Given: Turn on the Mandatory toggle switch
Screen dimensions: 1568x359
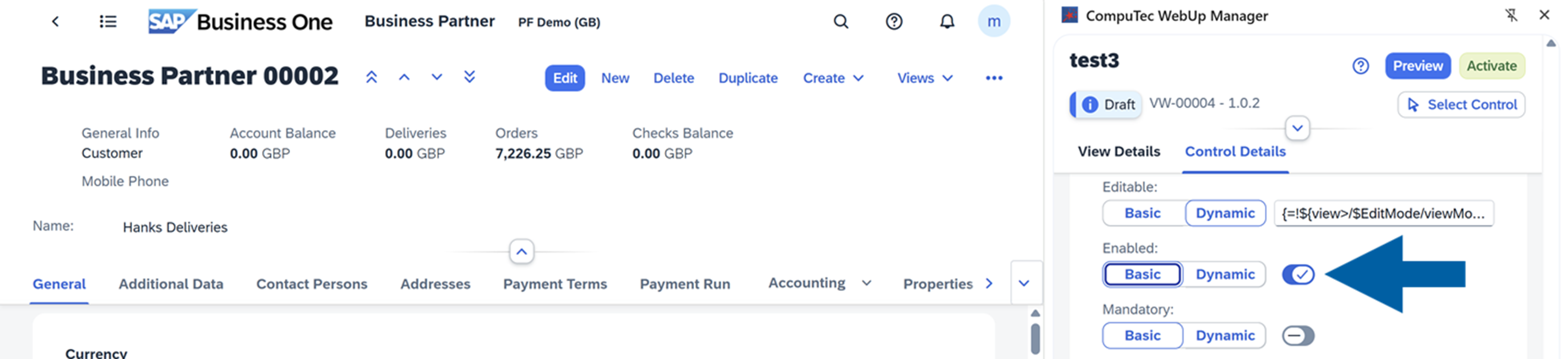Looking at the screenshot, I should pos(1298,335).
